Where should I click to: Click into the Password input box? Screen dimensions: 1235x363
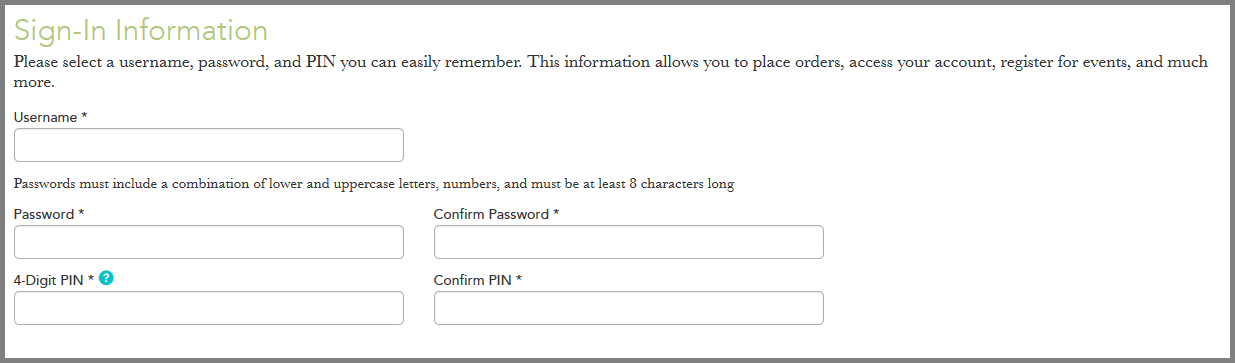209,242
